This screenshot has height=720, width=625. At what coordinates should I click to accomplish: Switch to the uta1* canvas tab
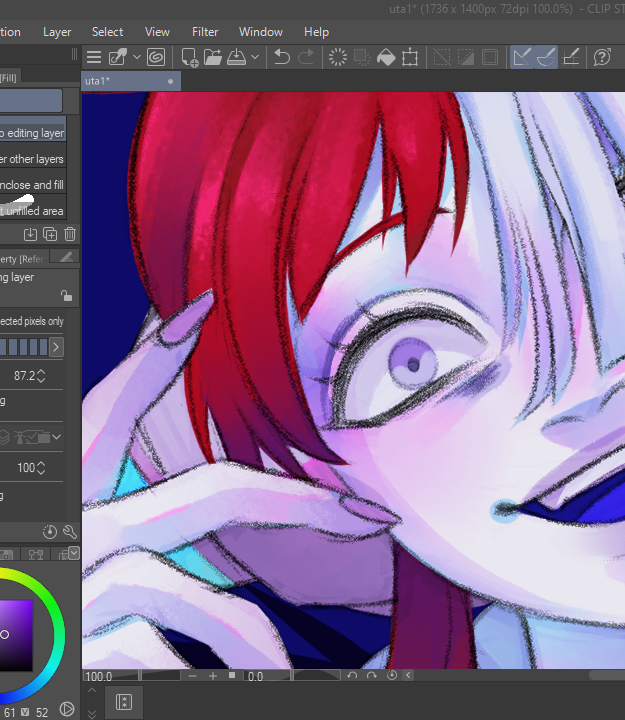(x=131, y=81)
